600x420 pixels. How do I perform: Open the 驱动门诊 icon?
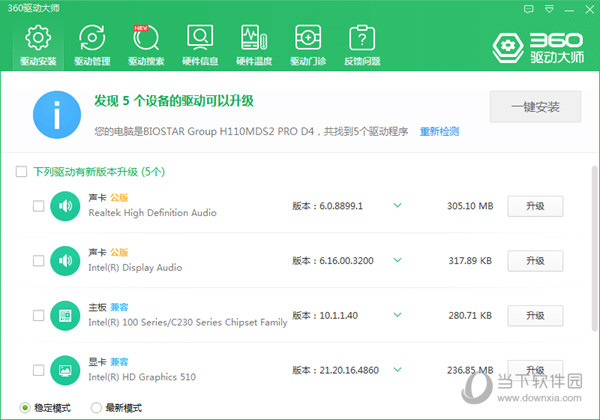pyautogui.click(x=307, y=39)
